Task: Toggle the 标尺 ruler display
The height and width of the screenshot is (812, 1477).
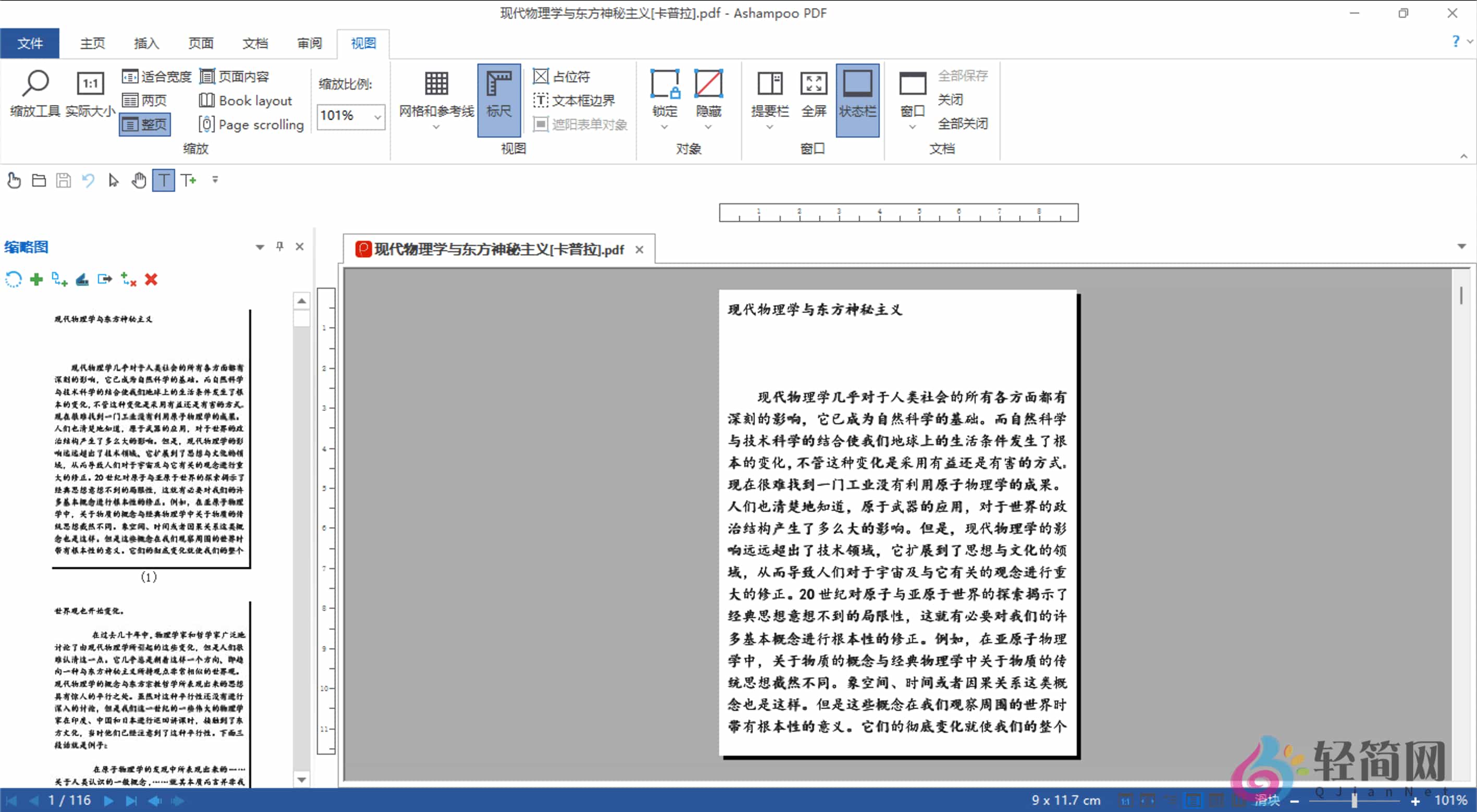Action: click(x=498, y=99)
